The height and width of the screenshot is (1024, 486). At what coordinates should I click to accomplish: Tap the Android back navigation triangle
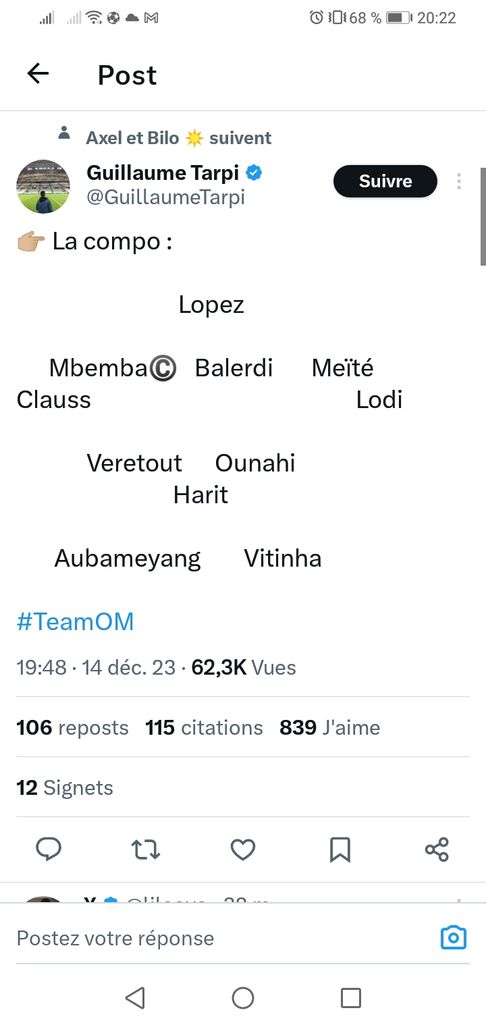tap(134, 997)
